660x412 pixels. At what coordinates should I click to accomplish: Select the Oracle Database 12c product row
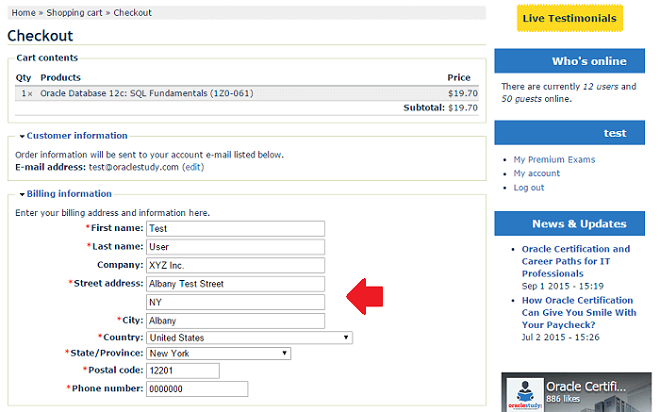coord(247,93)
